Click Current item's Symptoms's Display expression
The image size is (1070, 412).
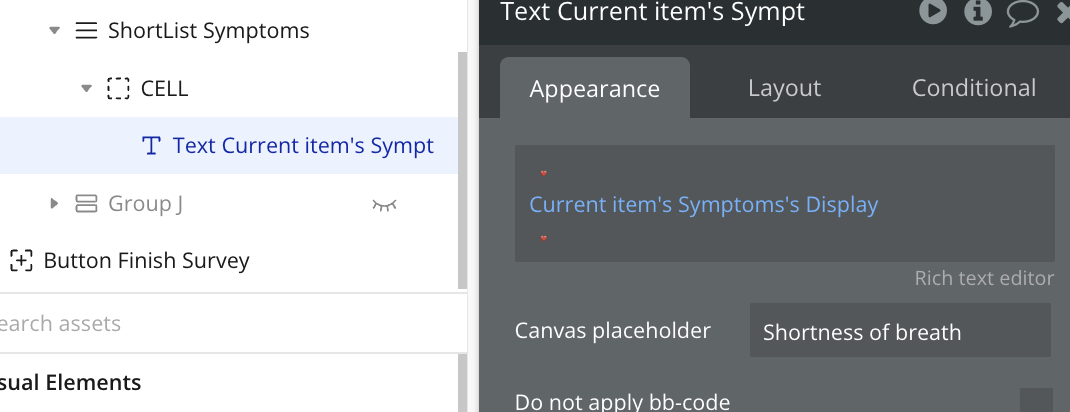click(704, 205)
